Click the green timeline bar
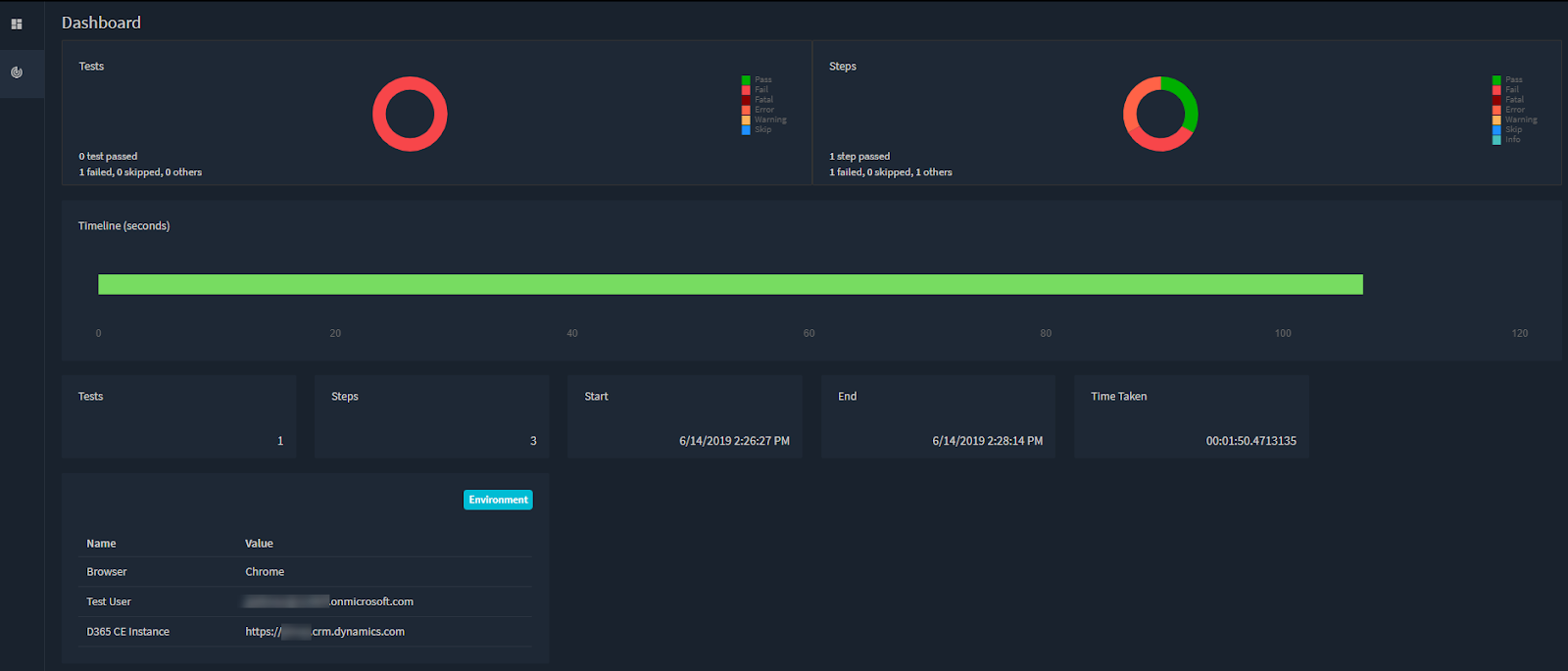The height and width of the screenshot is (671, 1568). coord(730,284)
